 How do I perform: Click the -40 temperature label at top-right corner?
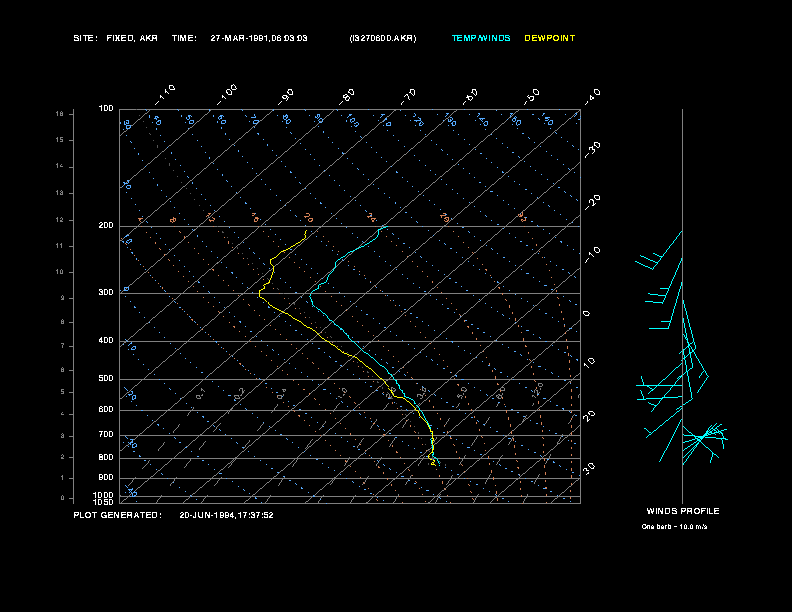point(593,97)
